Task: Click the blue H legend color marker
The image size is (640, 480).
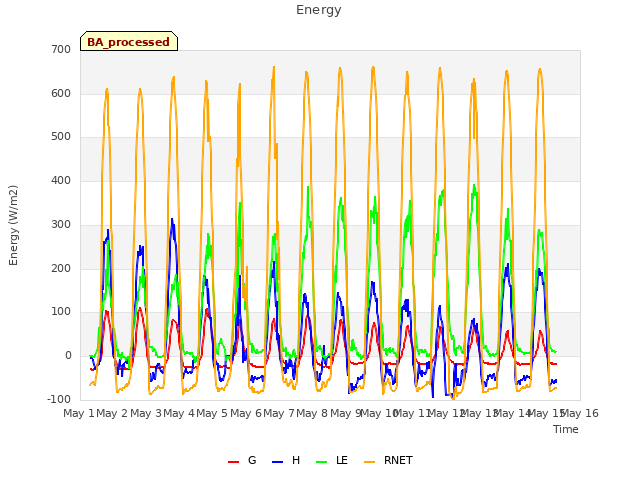Action: 278,462
